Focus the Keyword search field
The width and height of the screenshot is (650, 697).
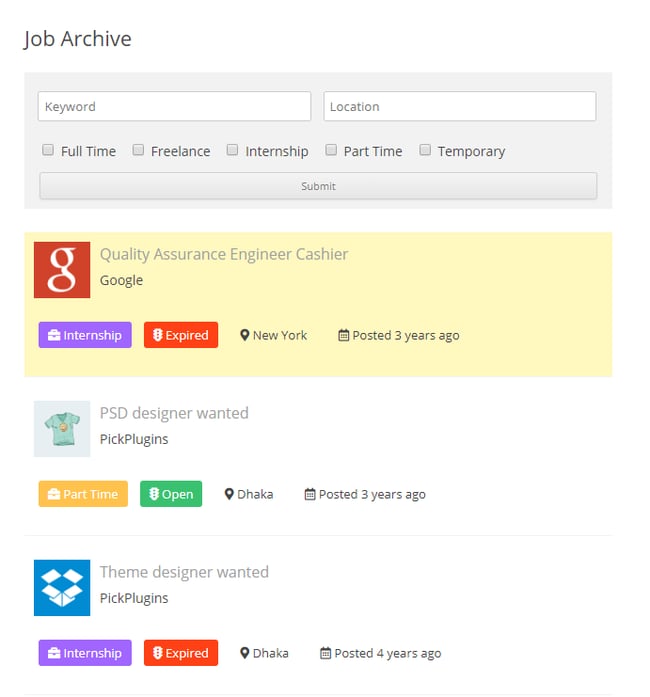pos(175,107)
